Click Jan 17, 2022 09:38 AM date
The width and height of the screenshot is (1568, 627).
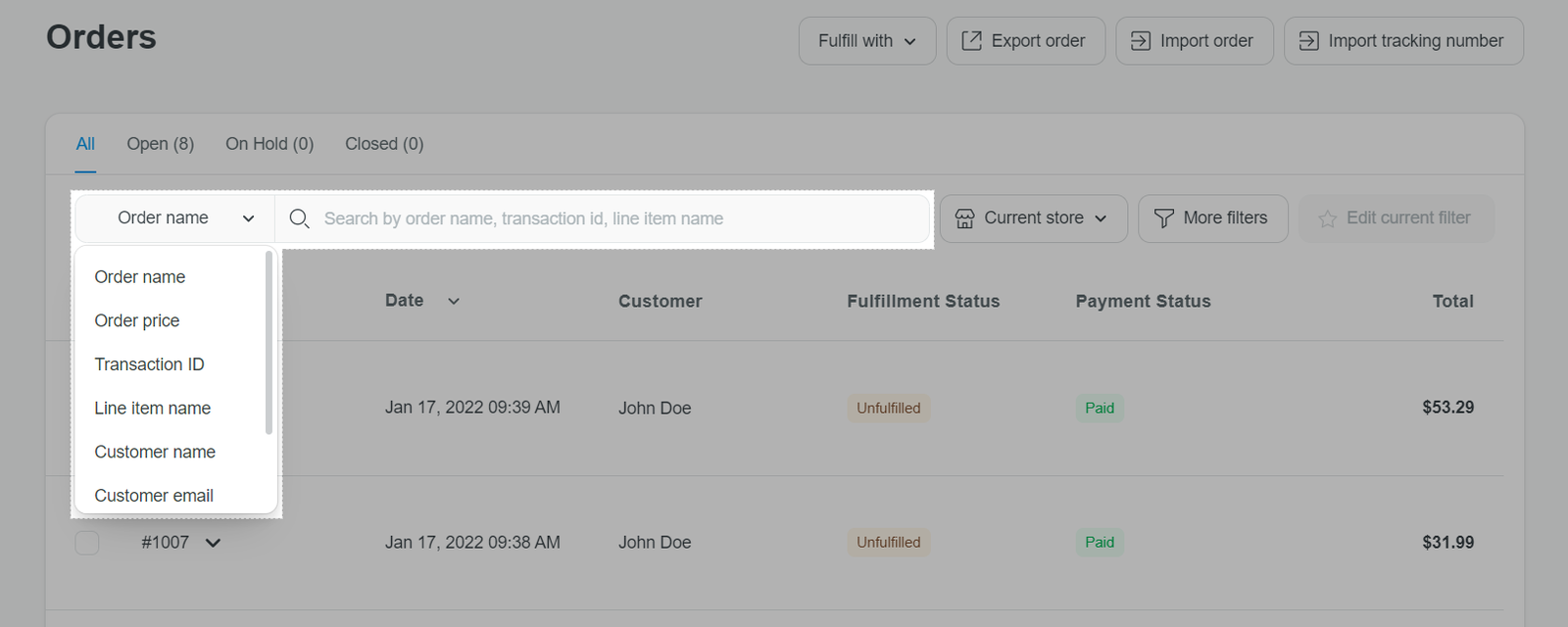(472, 543)
